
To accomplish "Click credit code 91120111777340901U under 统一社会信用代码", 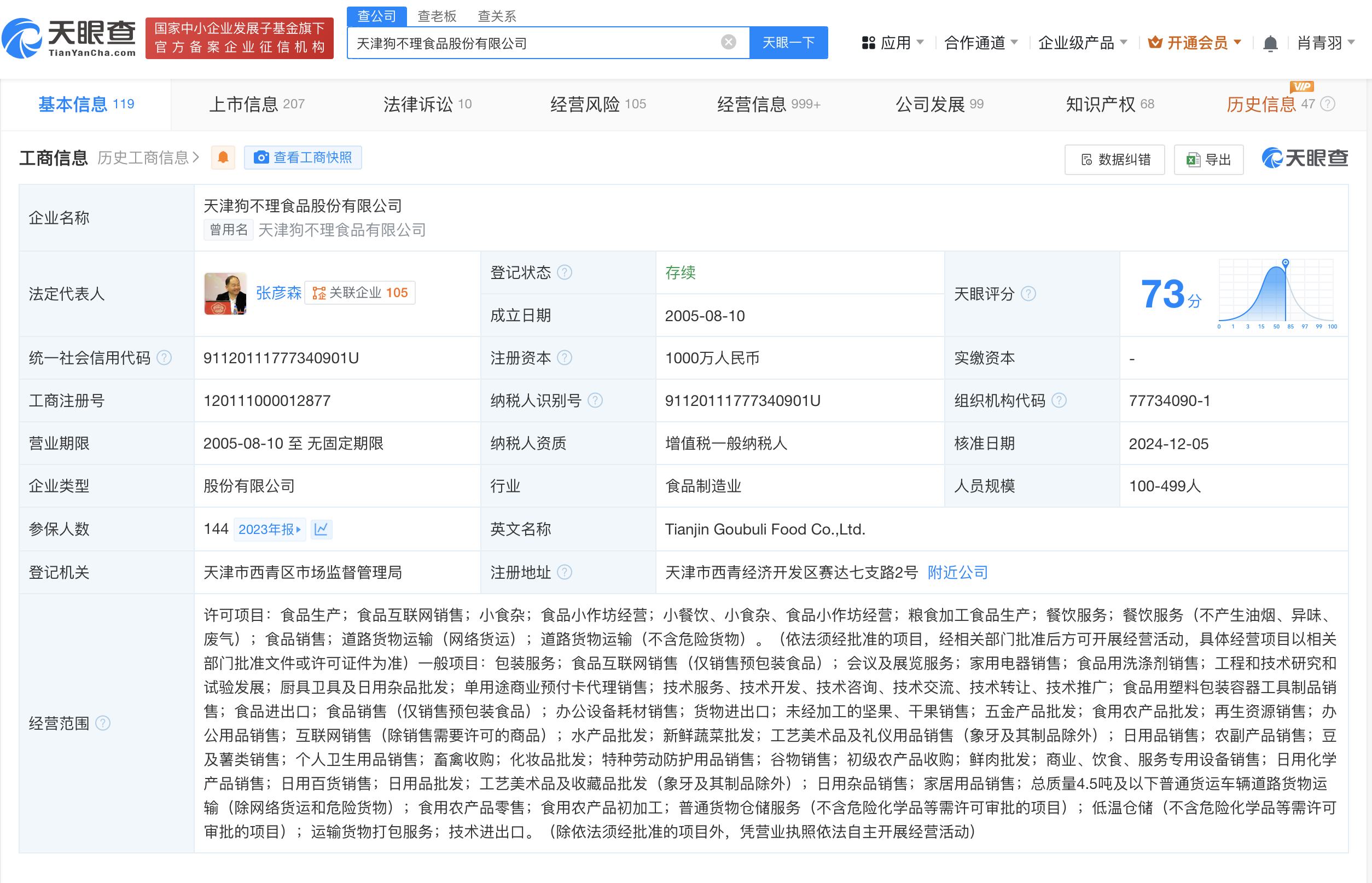I will point(281,358).
